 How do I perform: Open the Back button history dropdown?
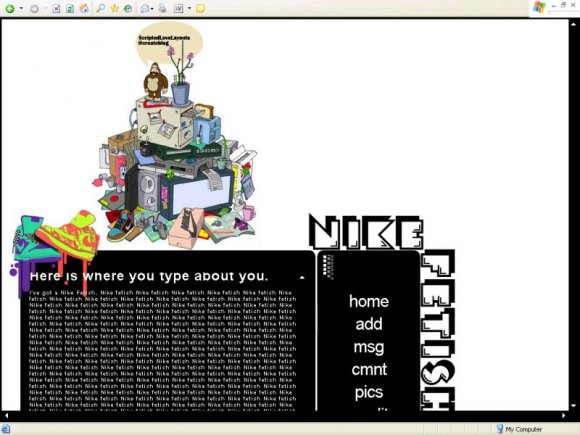21,8
